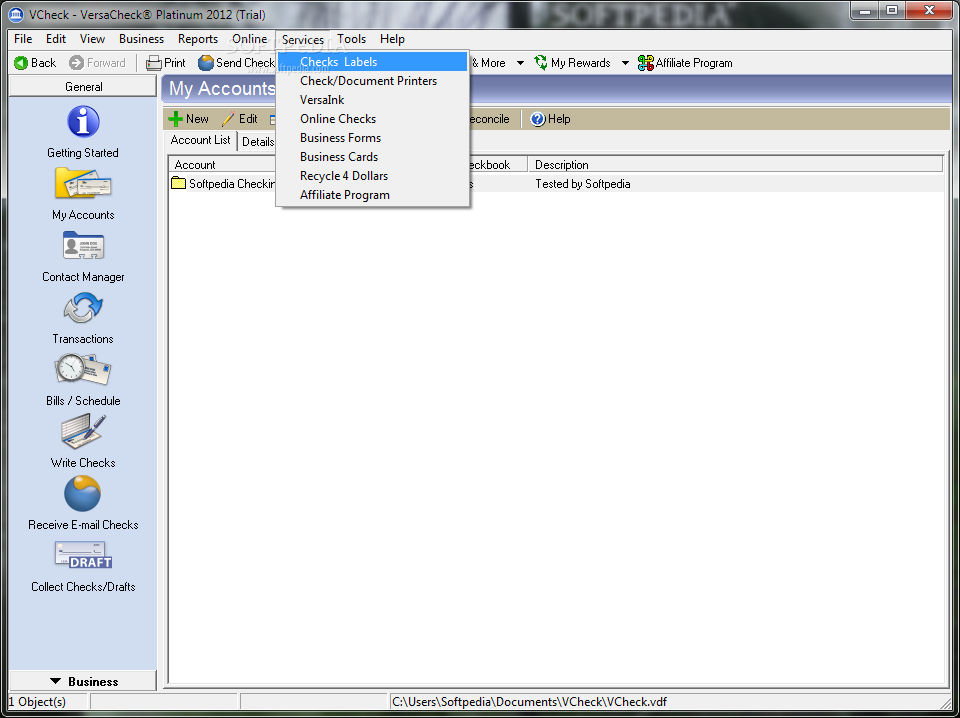The image size is (960, 718).
Task: Open the Collect Checks/Drafts icon
Action: click(83, 556)
